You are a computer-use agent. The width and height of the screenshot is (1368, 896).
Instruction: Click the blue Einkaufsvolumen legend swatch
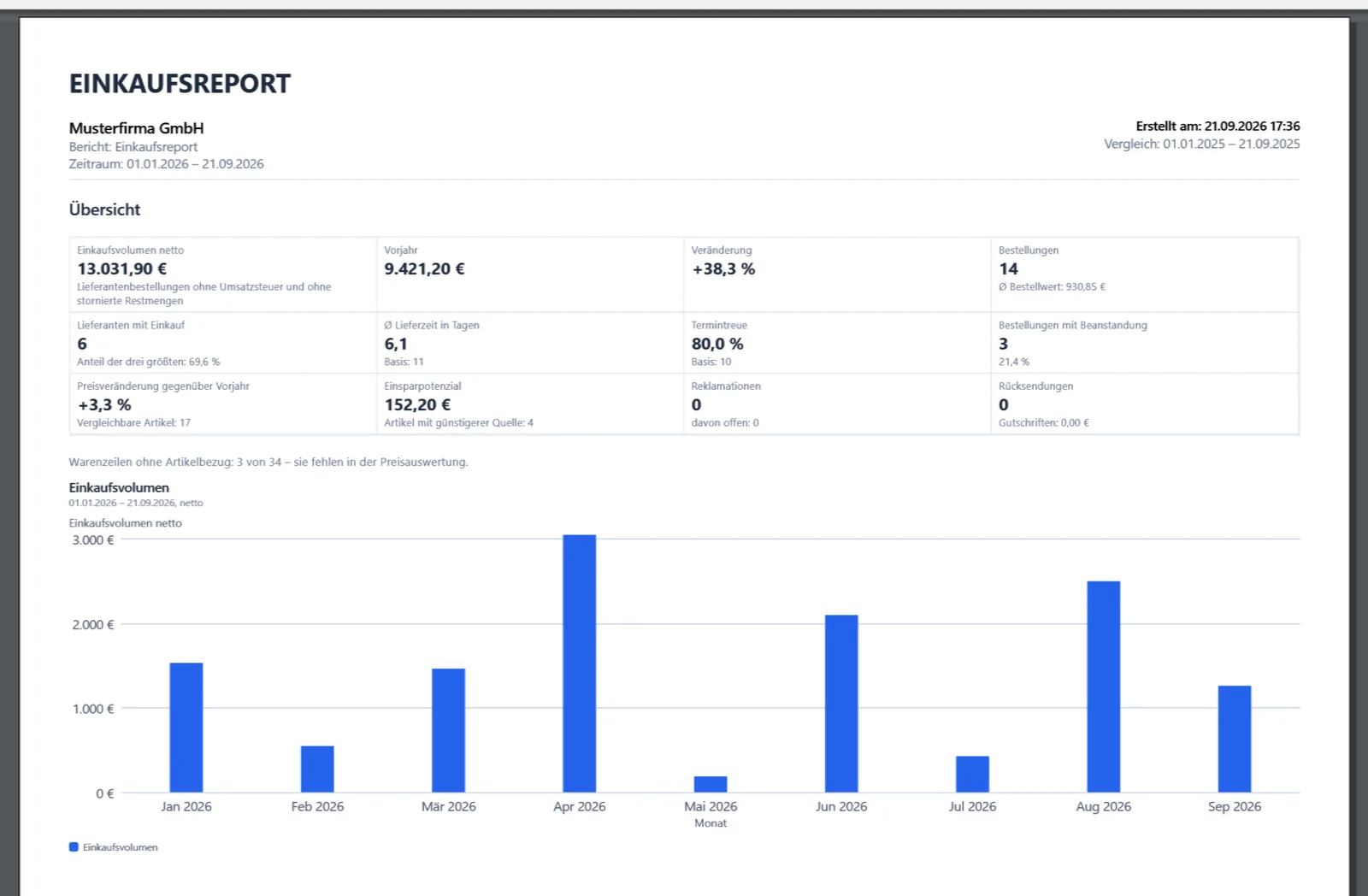pos(74,847)
